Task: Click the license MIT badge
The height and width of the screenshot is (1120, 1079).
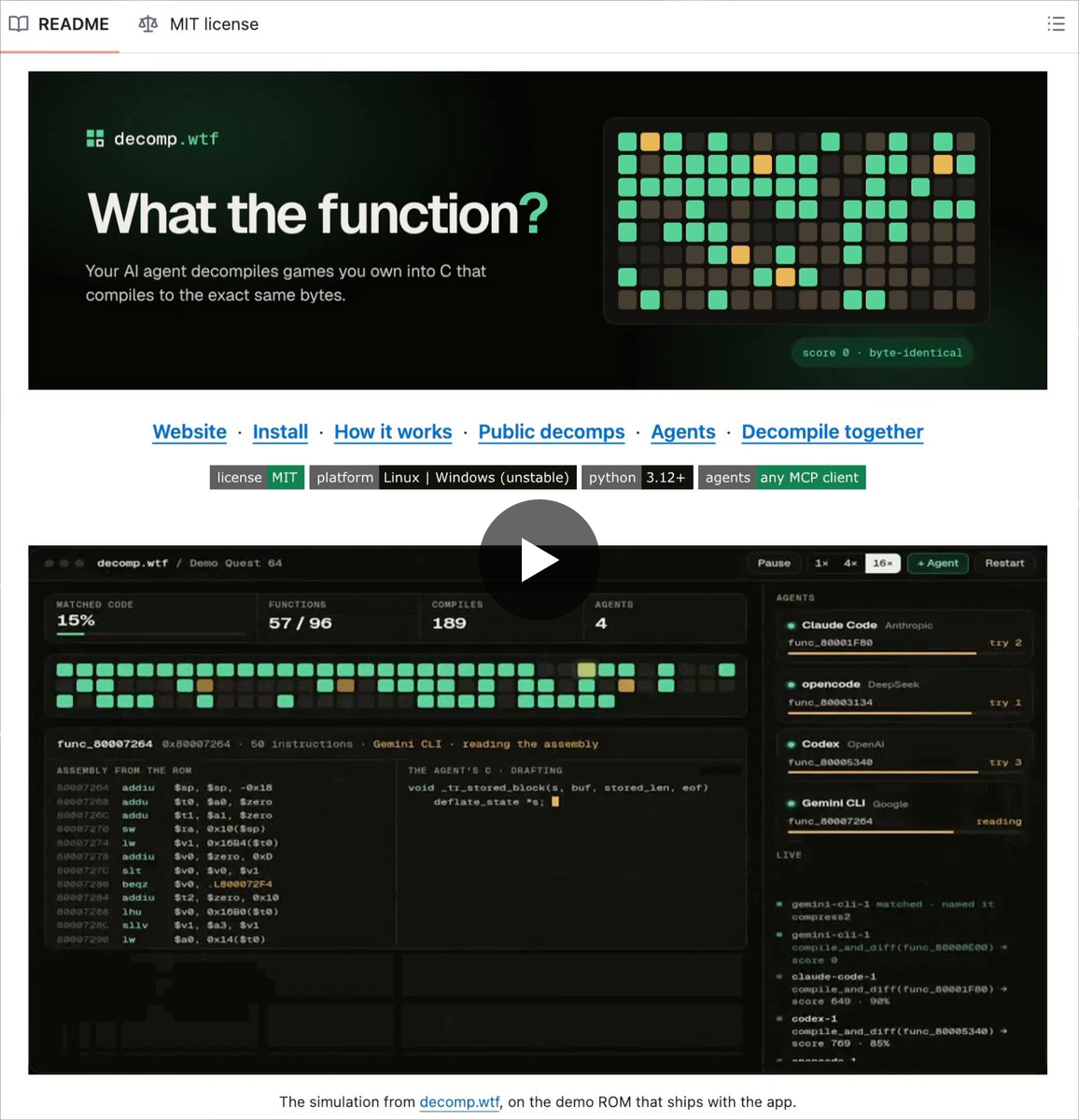Action: click(x=258, y=478)
